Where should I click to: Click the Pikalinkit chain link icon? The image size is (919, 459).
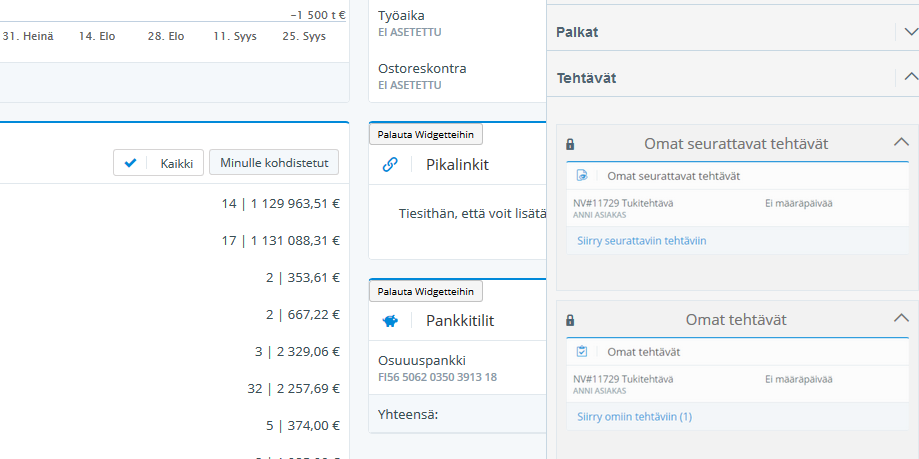(391, 164)
